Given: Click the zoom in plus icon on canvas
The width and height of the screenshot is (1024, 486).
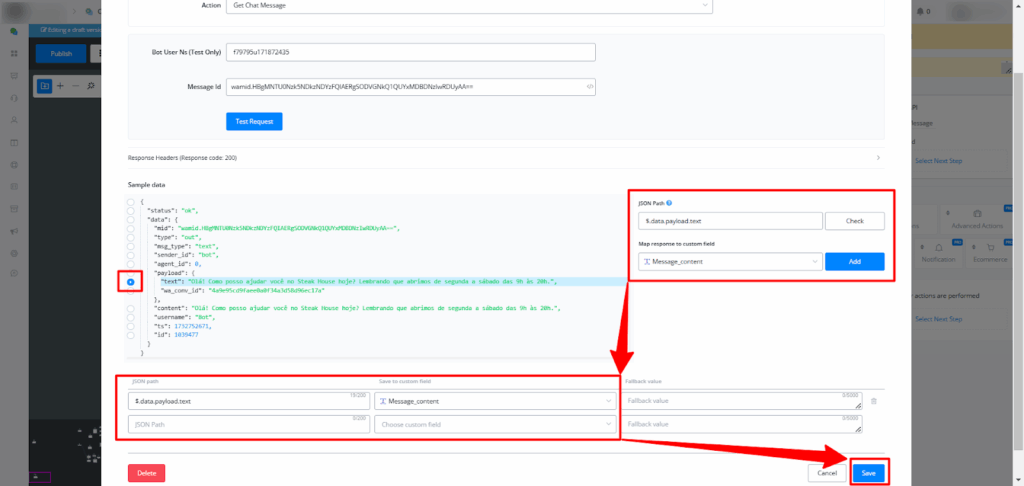Looking at the screenshot, I should tap(60, 86).
